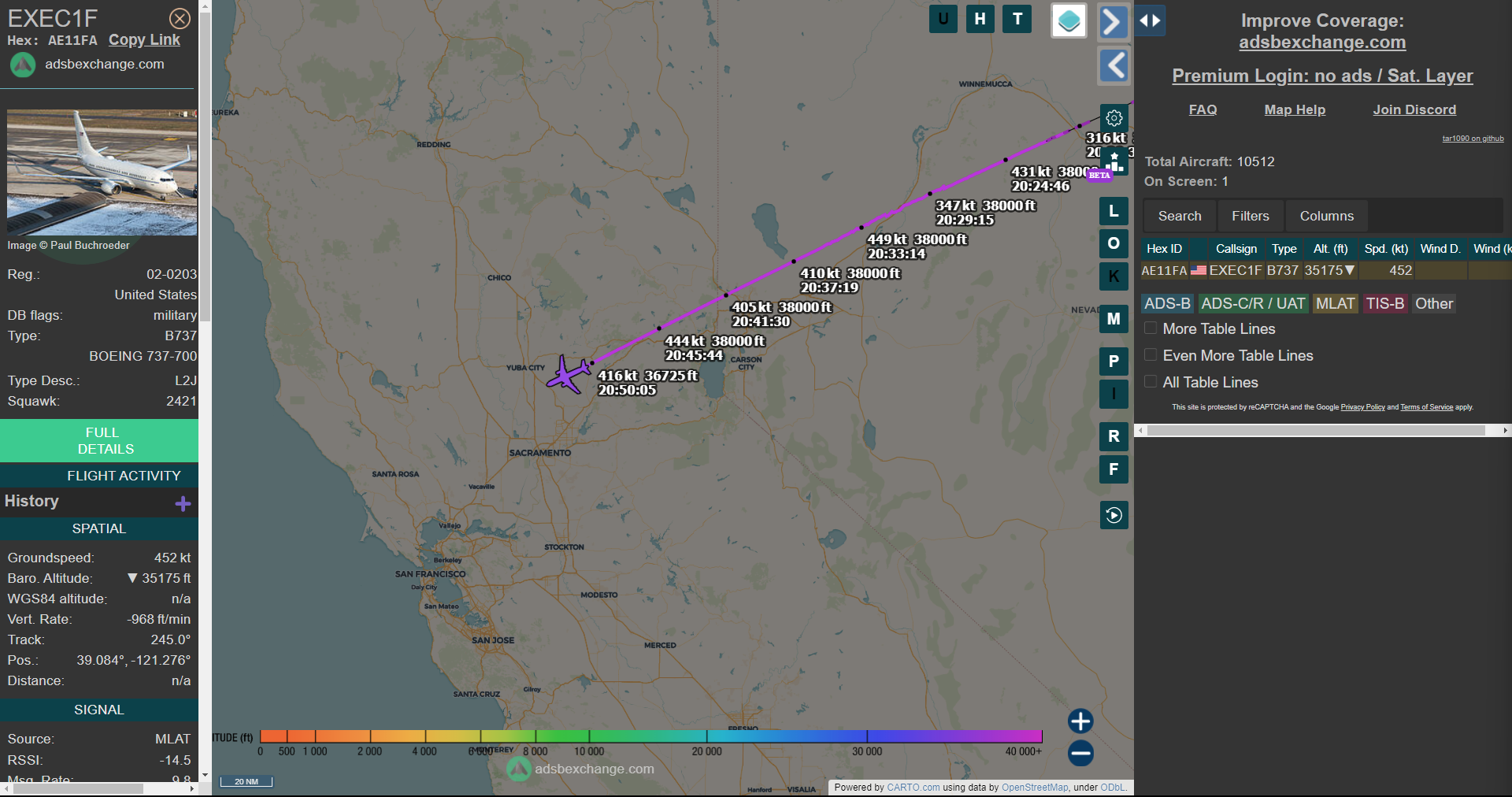Viewport: 1512px width, 797px height.
Task: Sort table by Alt. (ft) column
Action: tap(1331, 249)
